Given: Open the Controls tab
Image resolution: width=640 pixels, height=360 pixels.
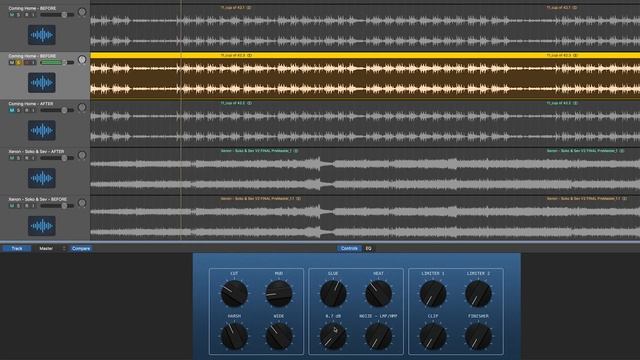Looking at the screenshot, I should point(349,248).
